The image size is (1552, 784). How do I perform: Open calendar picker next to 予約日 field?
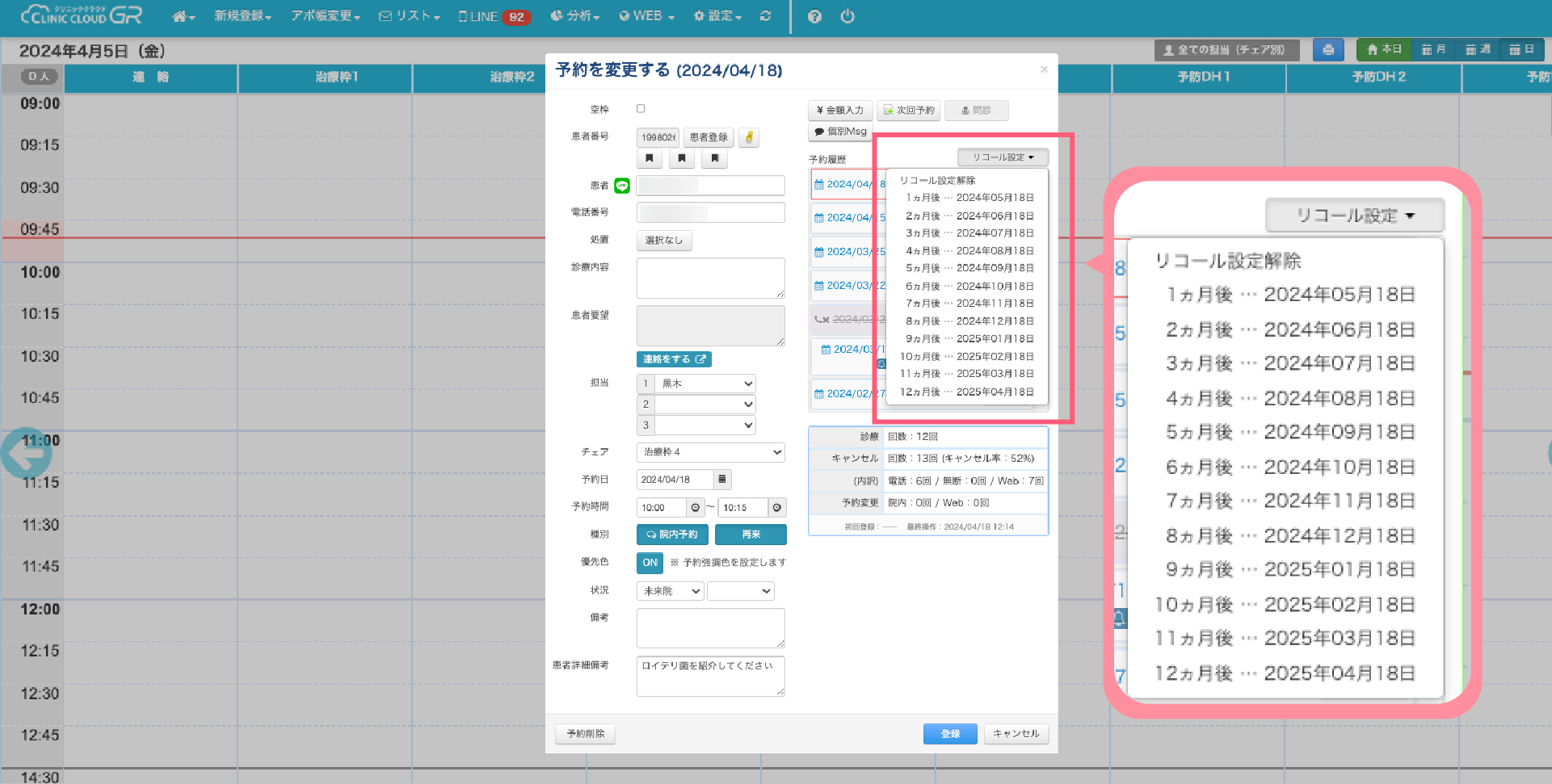point(722,480)
